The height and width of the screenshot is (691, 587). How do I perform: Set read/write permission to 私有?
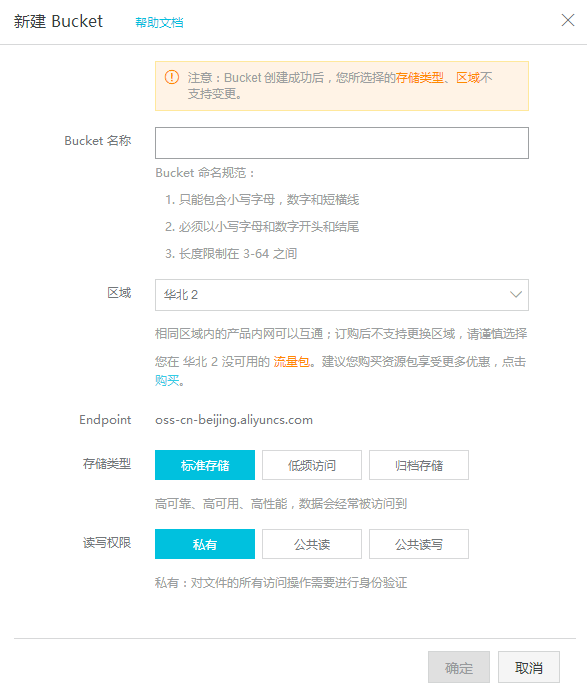[205, 544]
